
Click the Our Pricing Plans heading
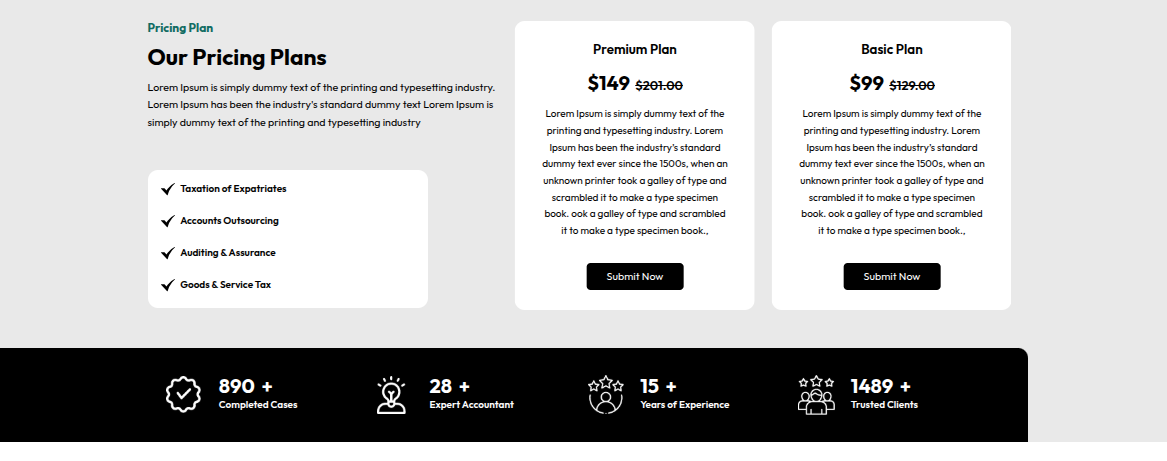(237, 57)
